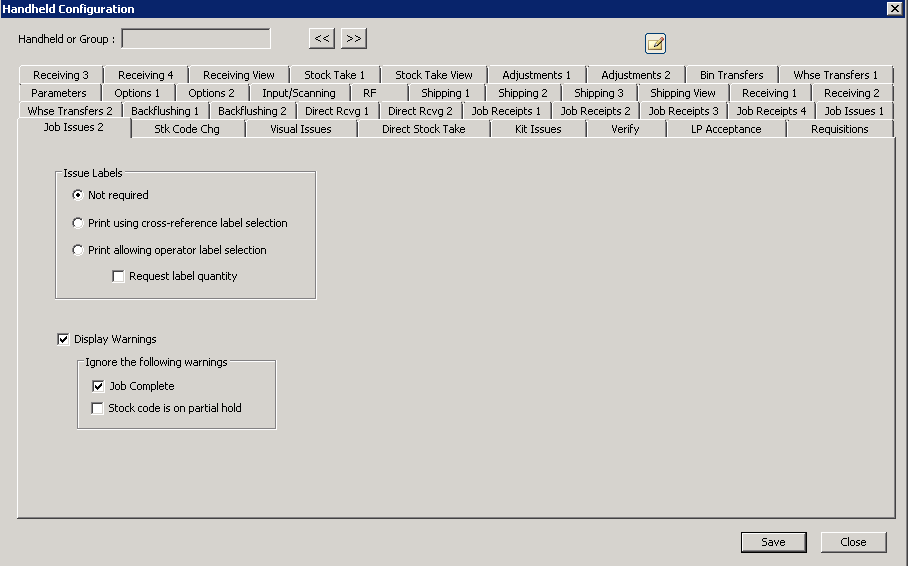Screen dimensions: 908x566
Task: Switch to the Kit Issues tab
Action: (x=538, y=129)
